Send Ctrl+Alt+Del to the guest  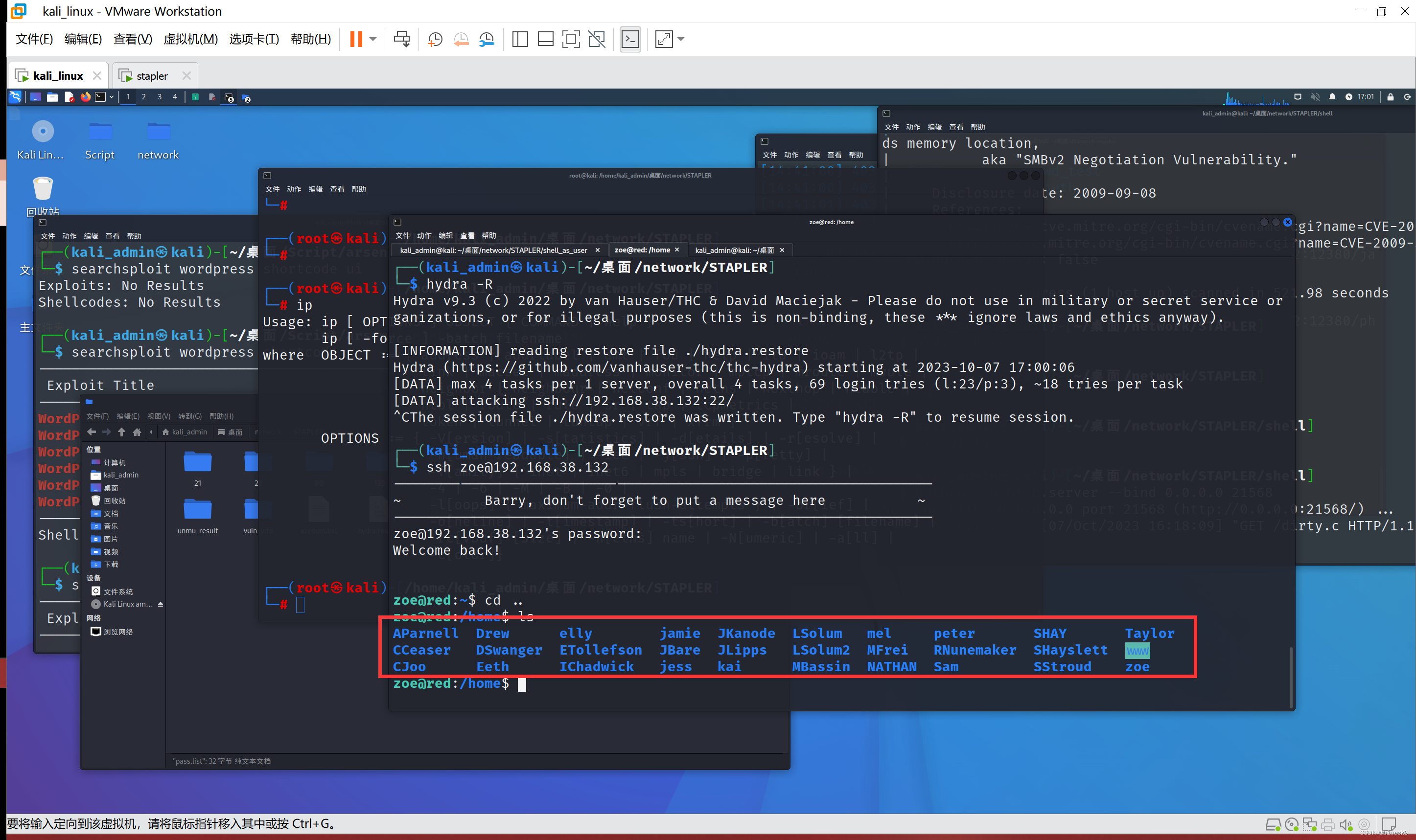[401, 39]
